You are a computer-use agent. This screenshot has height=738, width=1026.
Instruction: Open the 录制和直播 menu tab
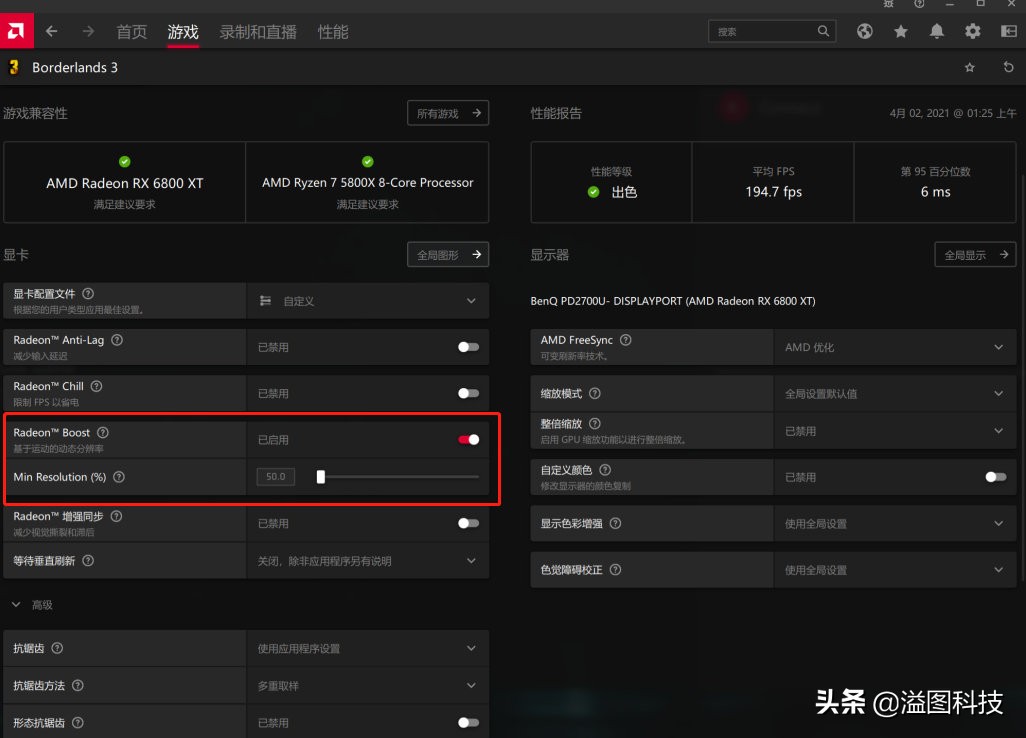pos(258,31)
